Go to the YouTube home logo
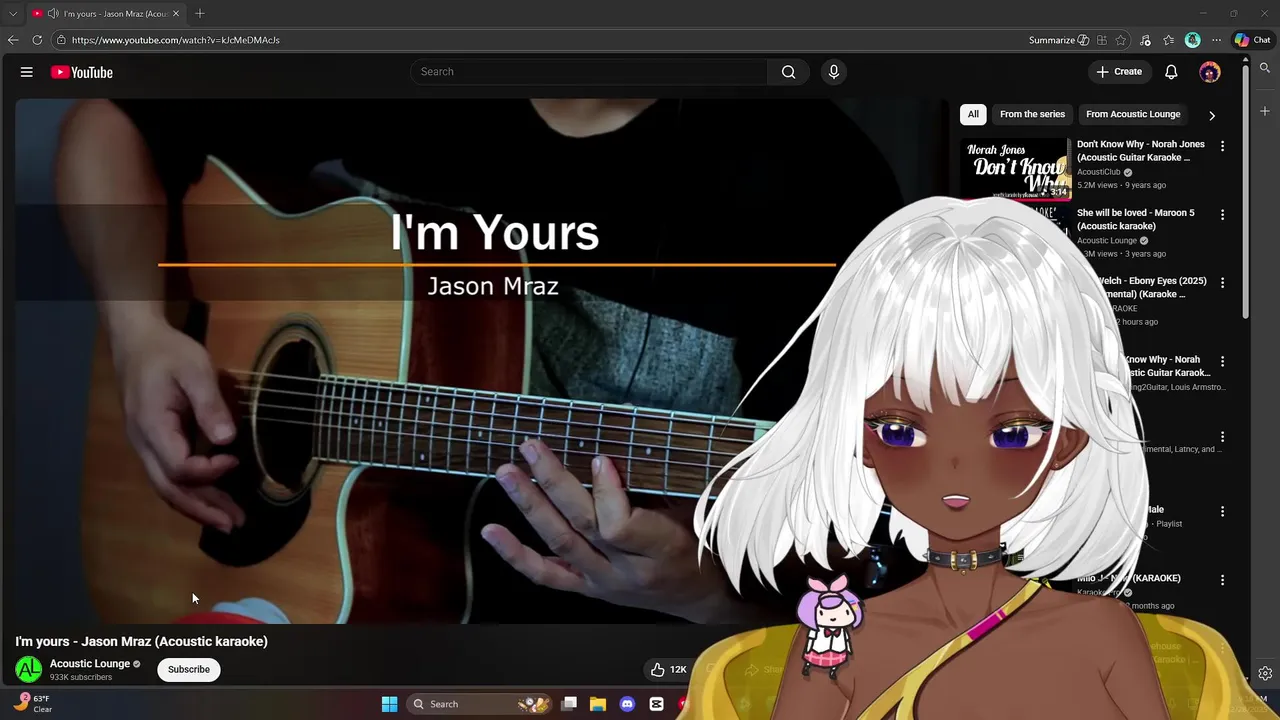This screenshot has height=720, width=1280. [82, 72]
